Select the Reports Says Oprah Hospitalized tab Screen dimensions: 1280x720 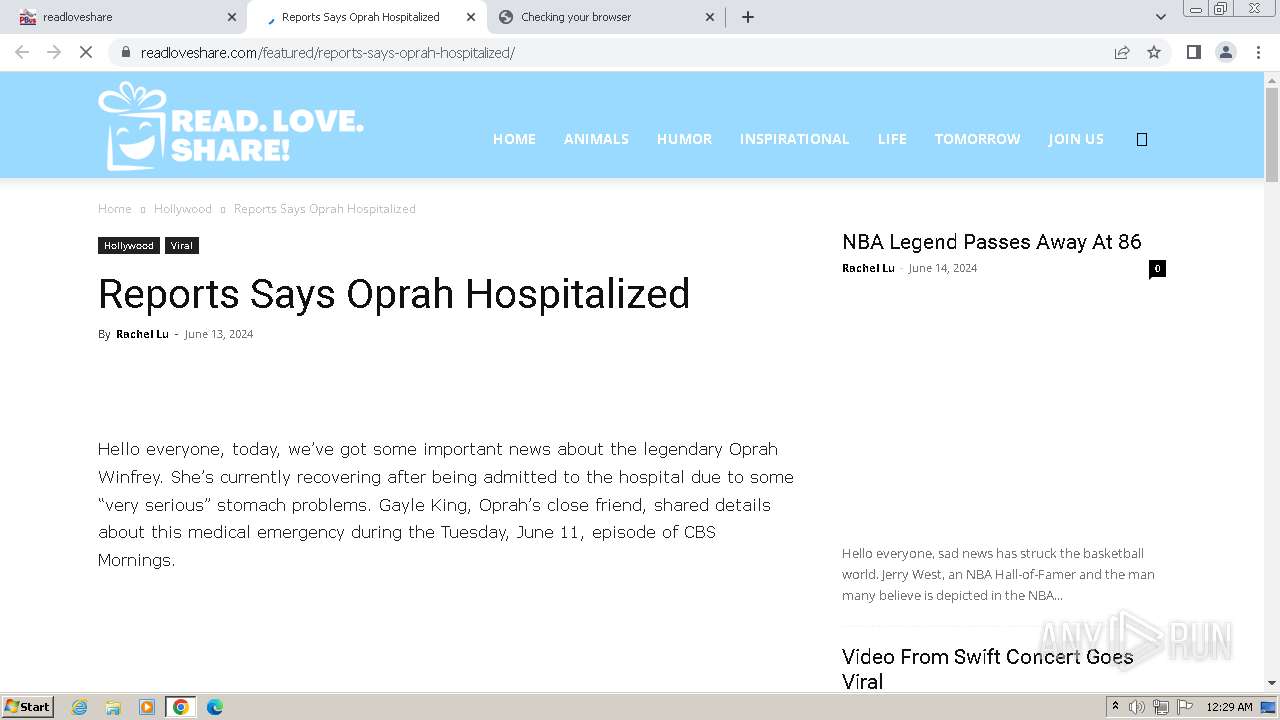[x=366, y=17]
